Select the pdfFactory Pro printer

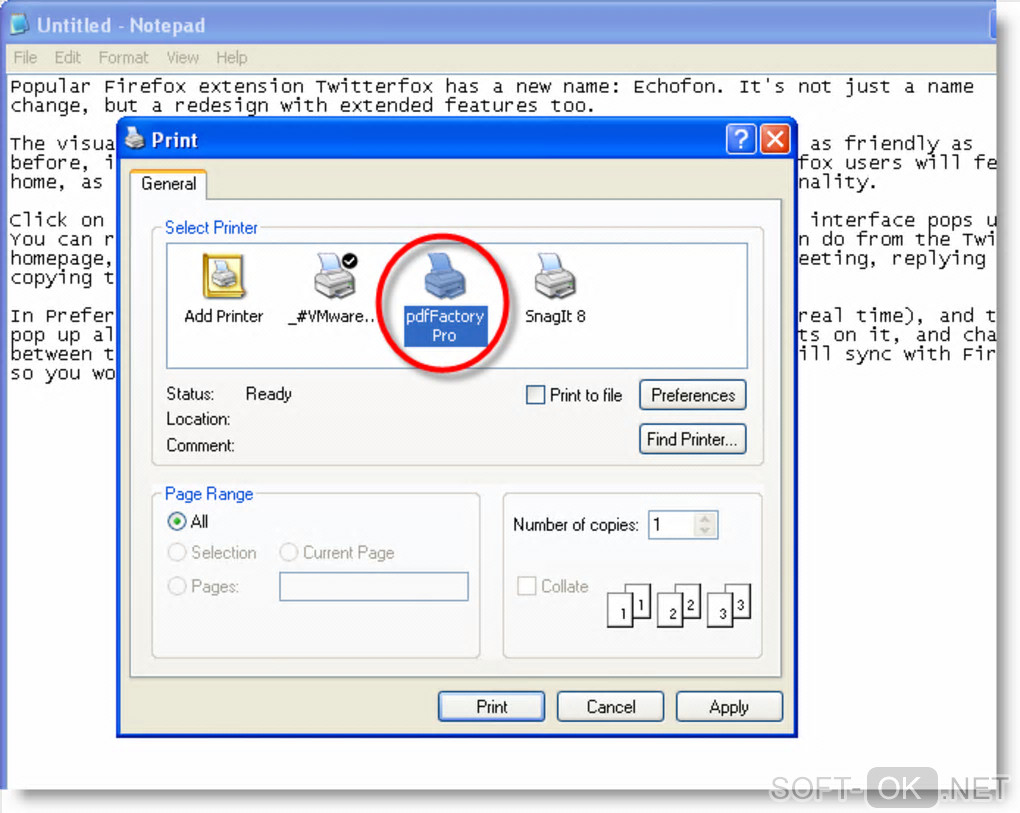point(445,276)
